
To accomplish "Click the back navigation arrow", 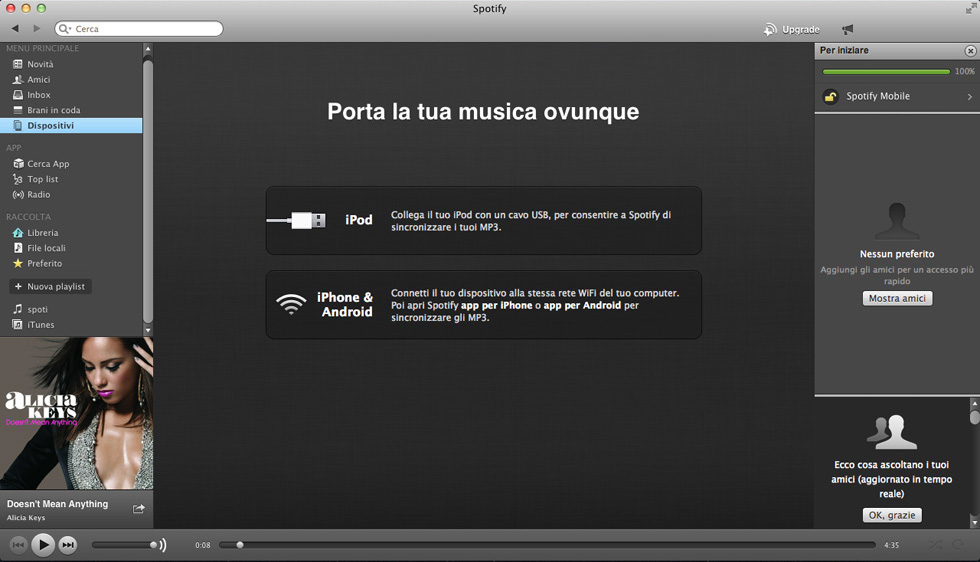I will tap(15, 29).
